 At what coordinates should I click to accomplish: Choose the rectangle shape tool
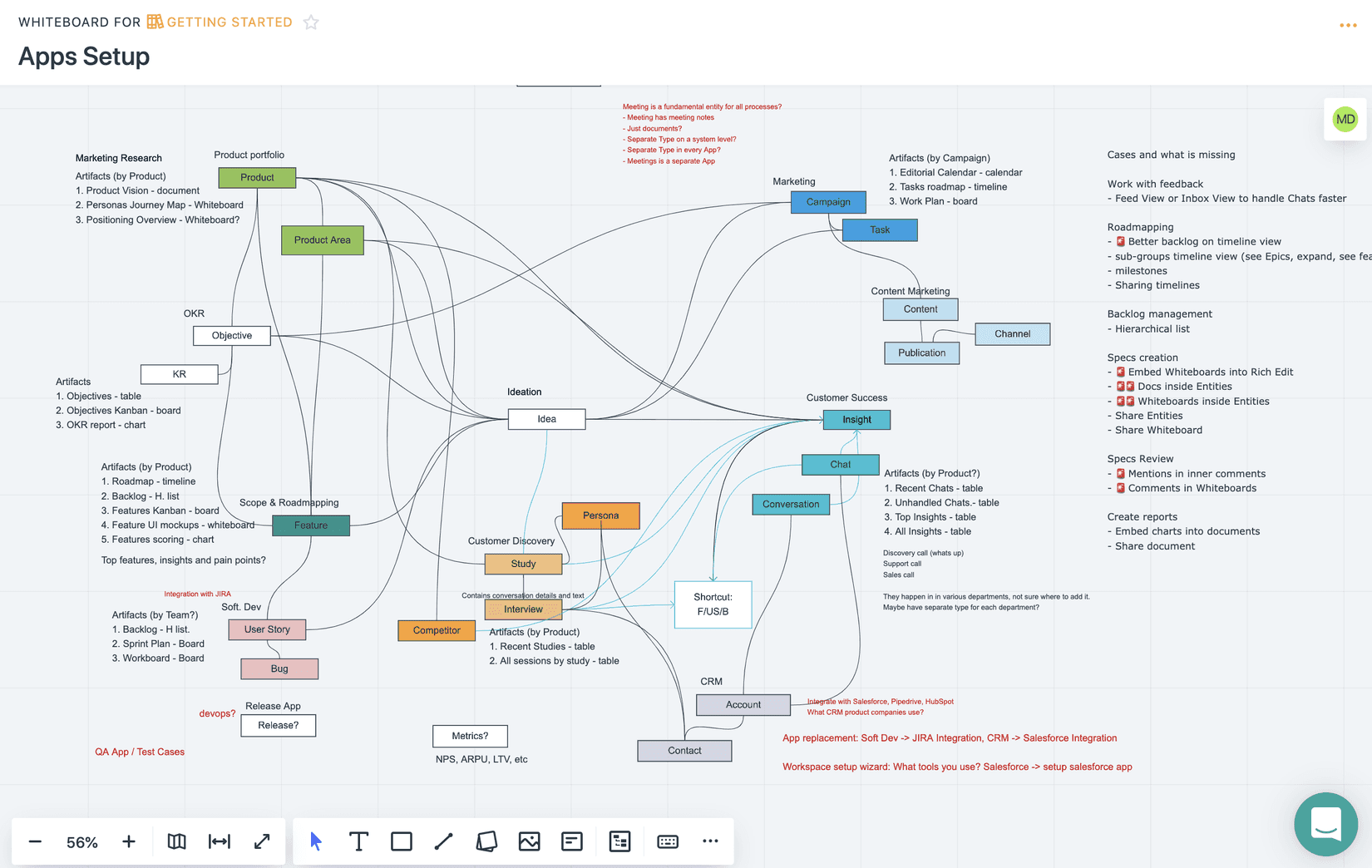click(402, 841)
